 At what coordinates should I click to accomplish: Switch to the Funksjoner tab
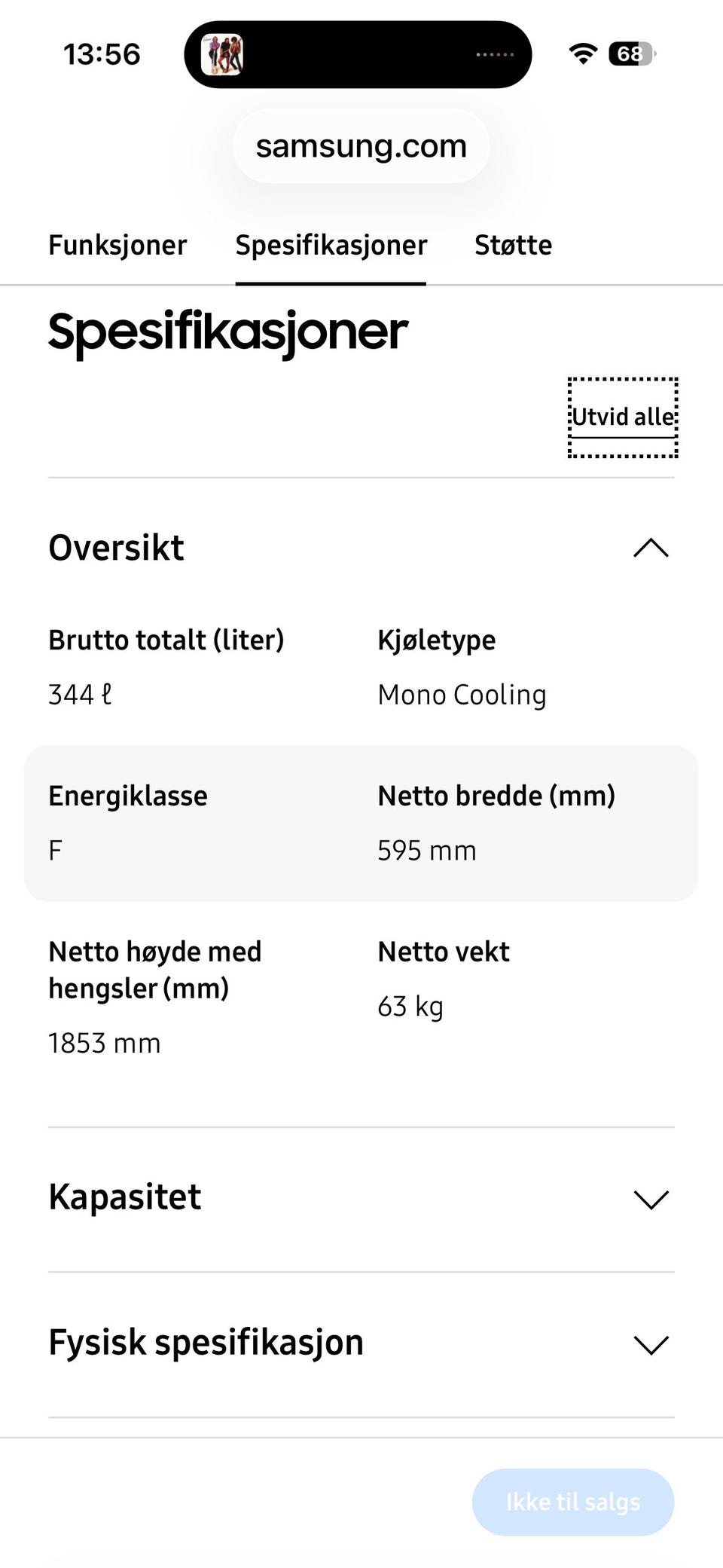coord(117,246)
